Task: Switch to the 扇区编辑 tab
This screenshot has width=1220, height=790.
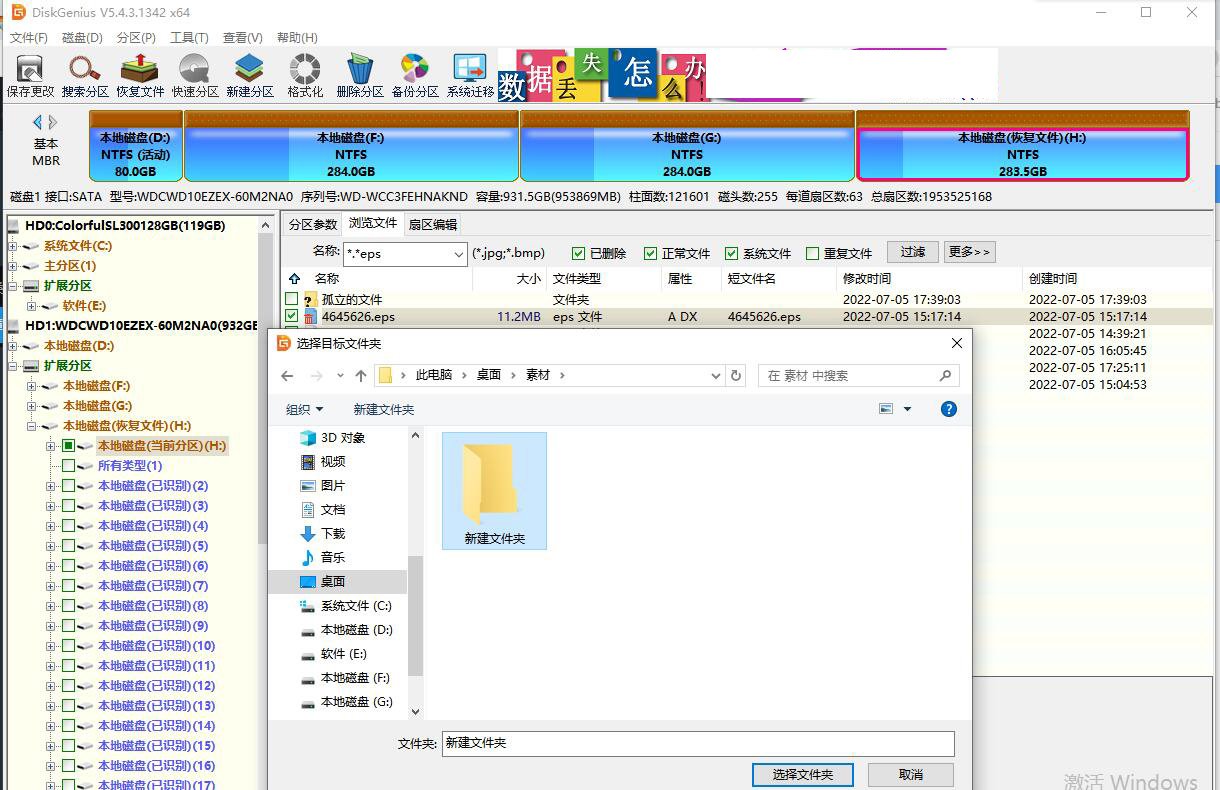Action: (433, 224)
